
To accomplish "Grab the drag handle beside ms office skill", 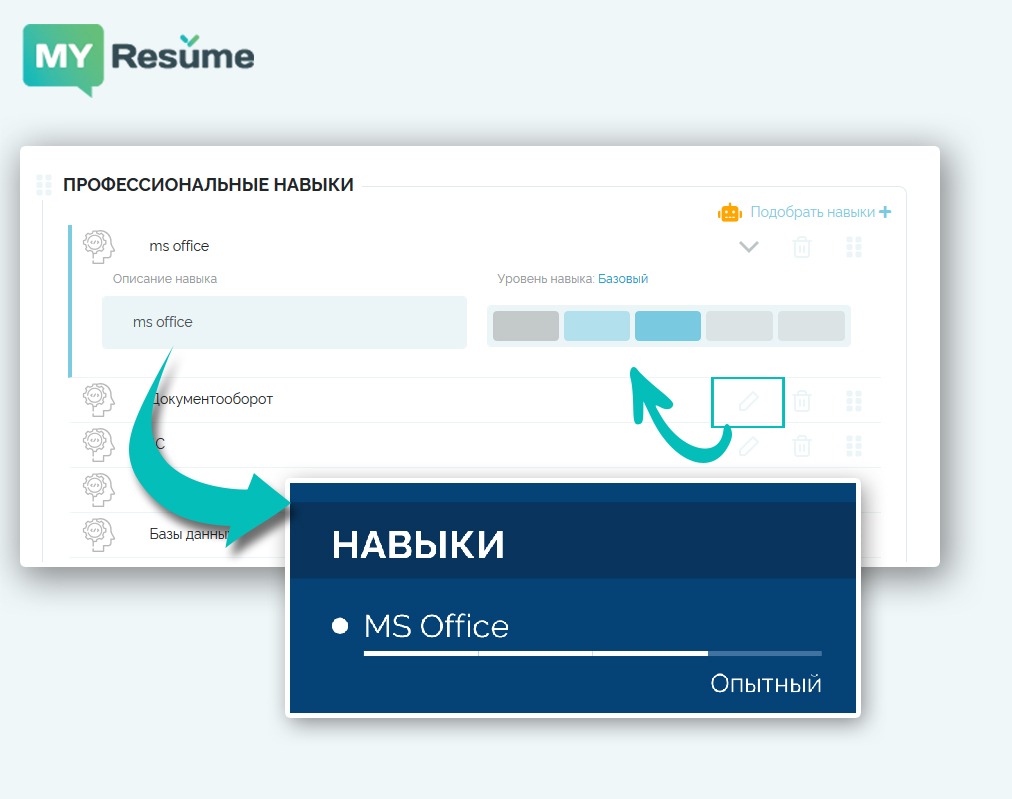I will point(854,247).
